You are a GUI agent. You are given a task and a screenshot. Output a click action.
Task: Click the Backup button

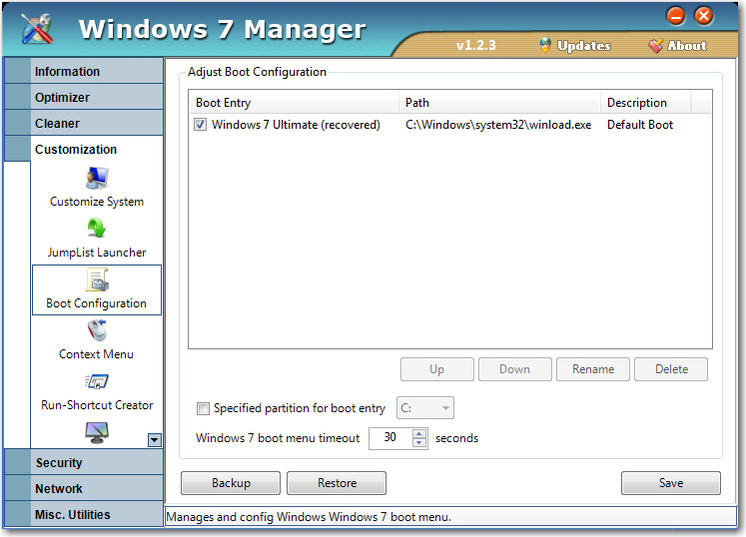[x=231, y=483]
